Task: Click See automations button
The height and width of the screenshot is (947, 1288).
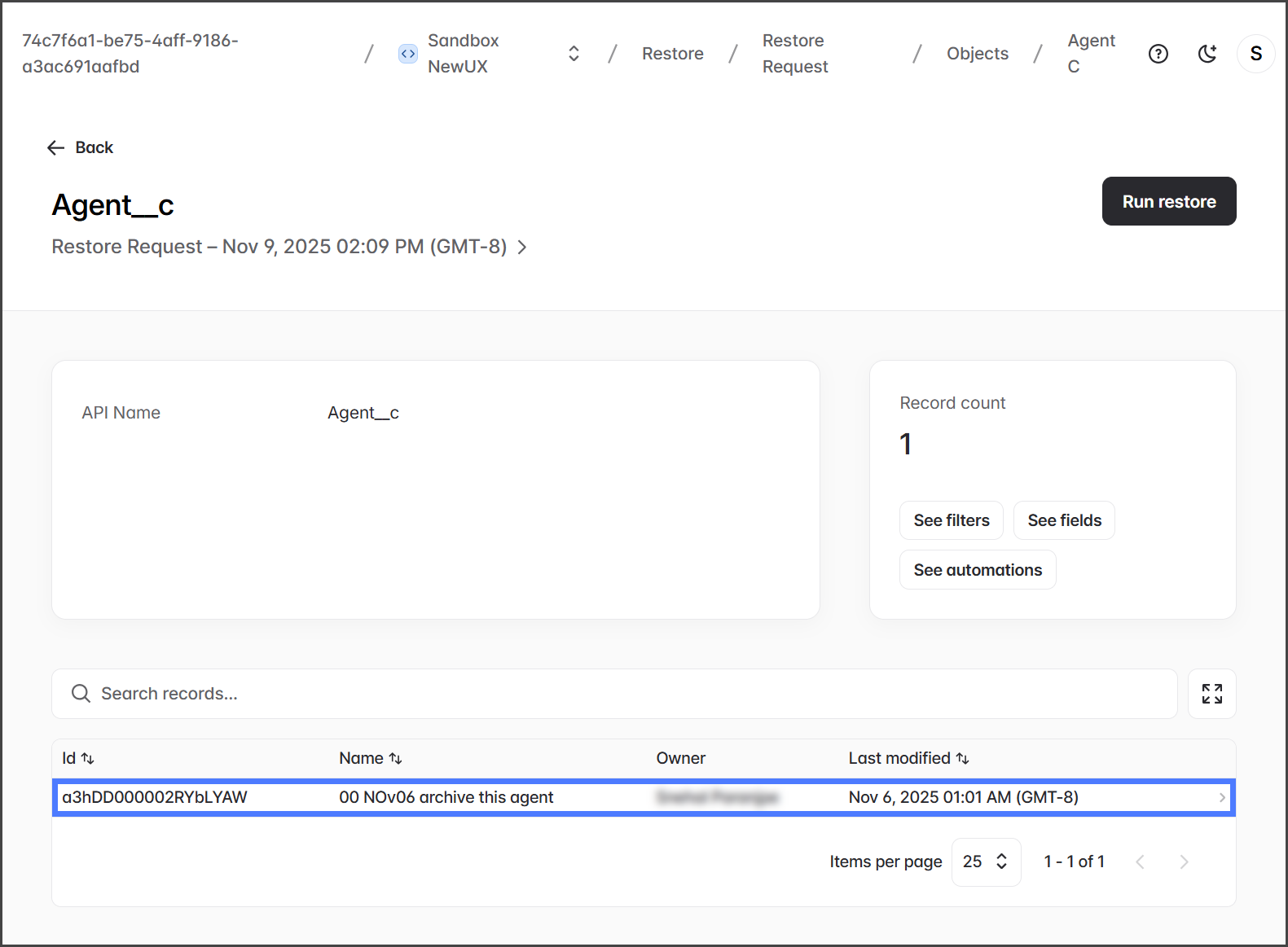Action: (977, 570)
